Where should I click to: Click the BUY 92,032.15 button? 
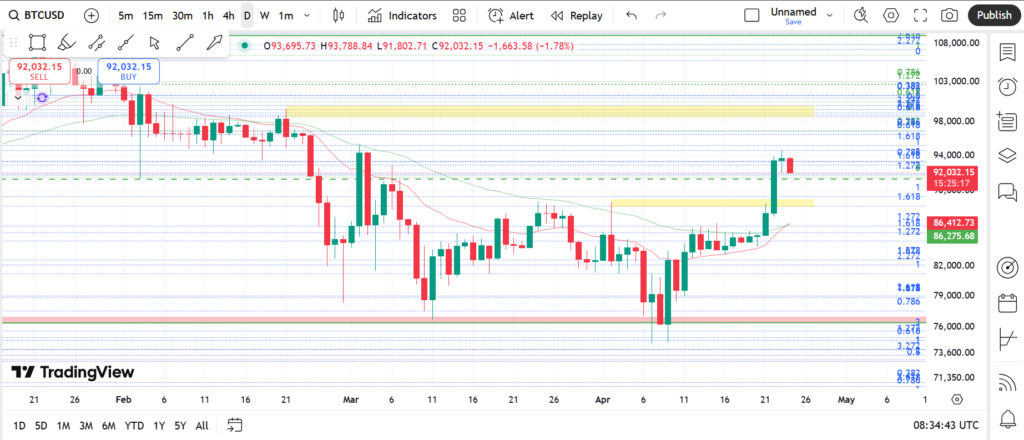(x=129, y=71)
